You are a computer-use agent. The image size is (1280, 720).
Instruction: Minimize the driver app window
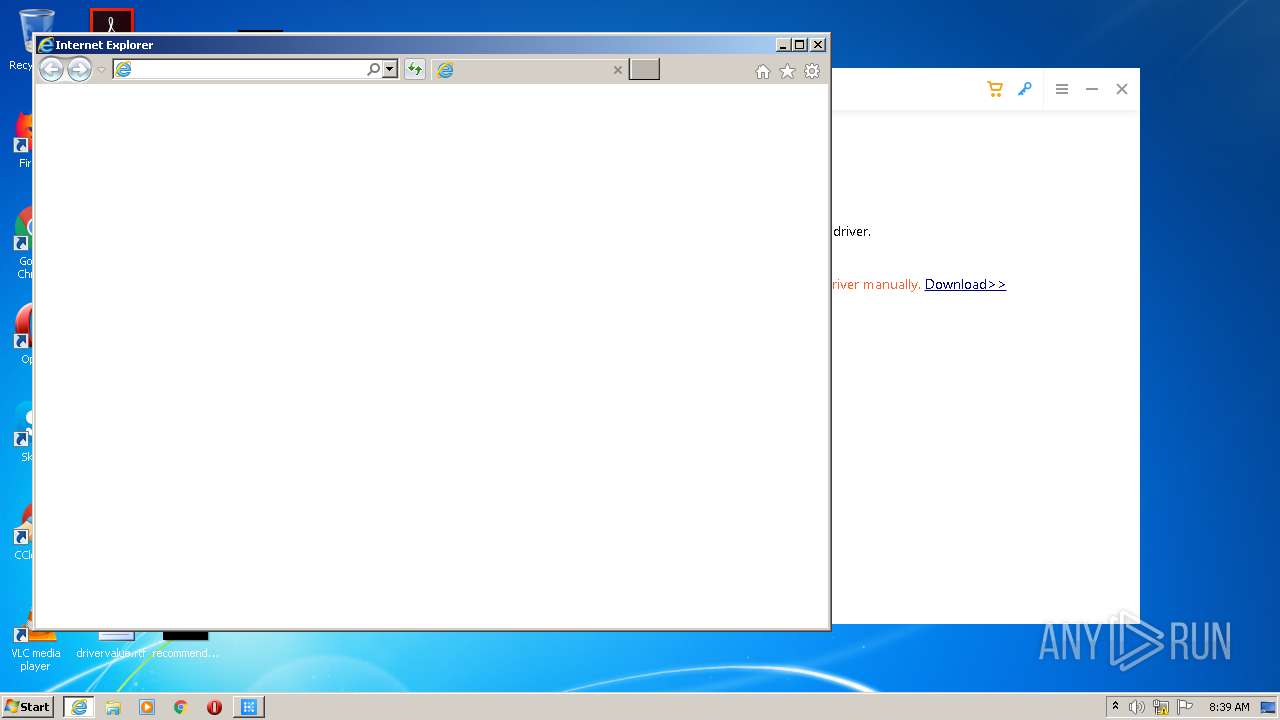coord(1092,89)
